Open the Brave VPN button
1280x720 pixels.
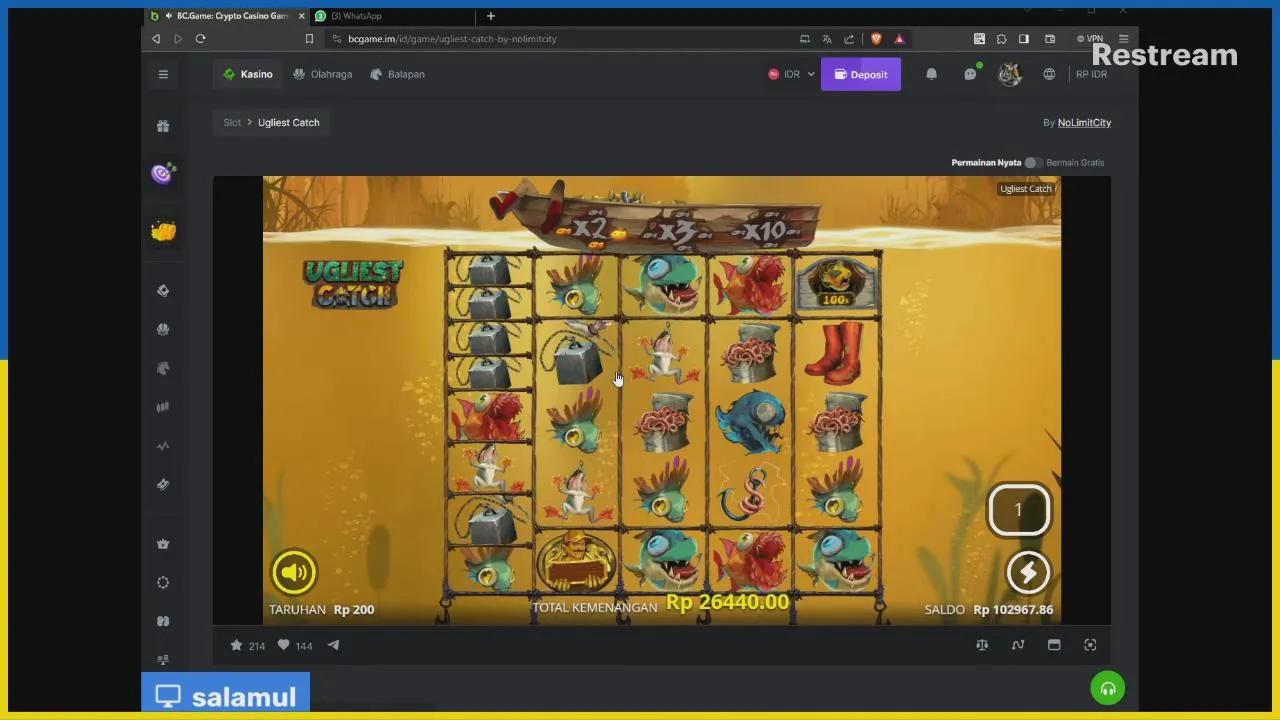[1090, 39]
